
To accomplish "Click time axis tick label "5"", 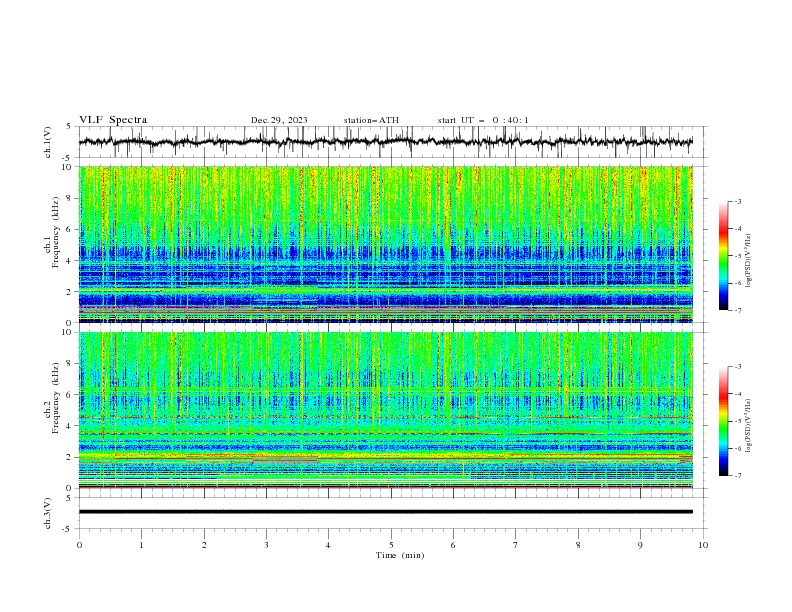I will click(x=391, y=545).
